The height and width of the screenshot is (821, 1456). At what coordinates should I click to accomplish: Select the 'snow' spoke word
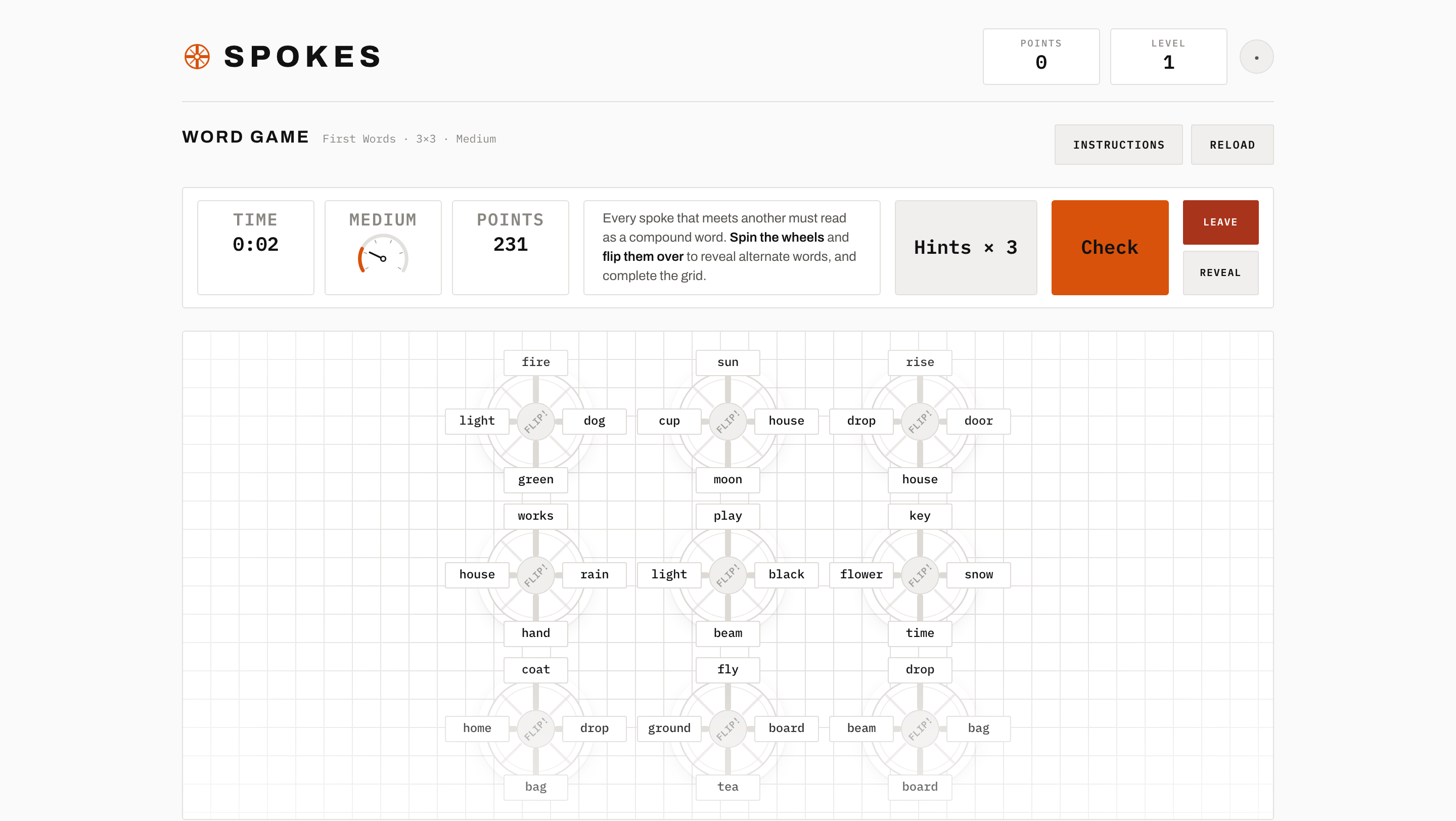pyautogui.click(x=978, y=575)
